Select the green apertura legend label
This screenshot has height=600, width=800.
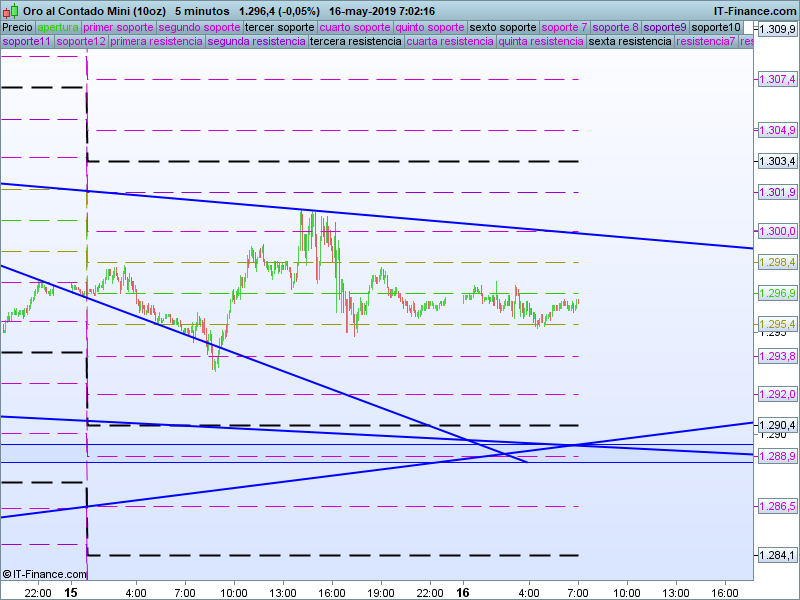[x=57, y=28]
